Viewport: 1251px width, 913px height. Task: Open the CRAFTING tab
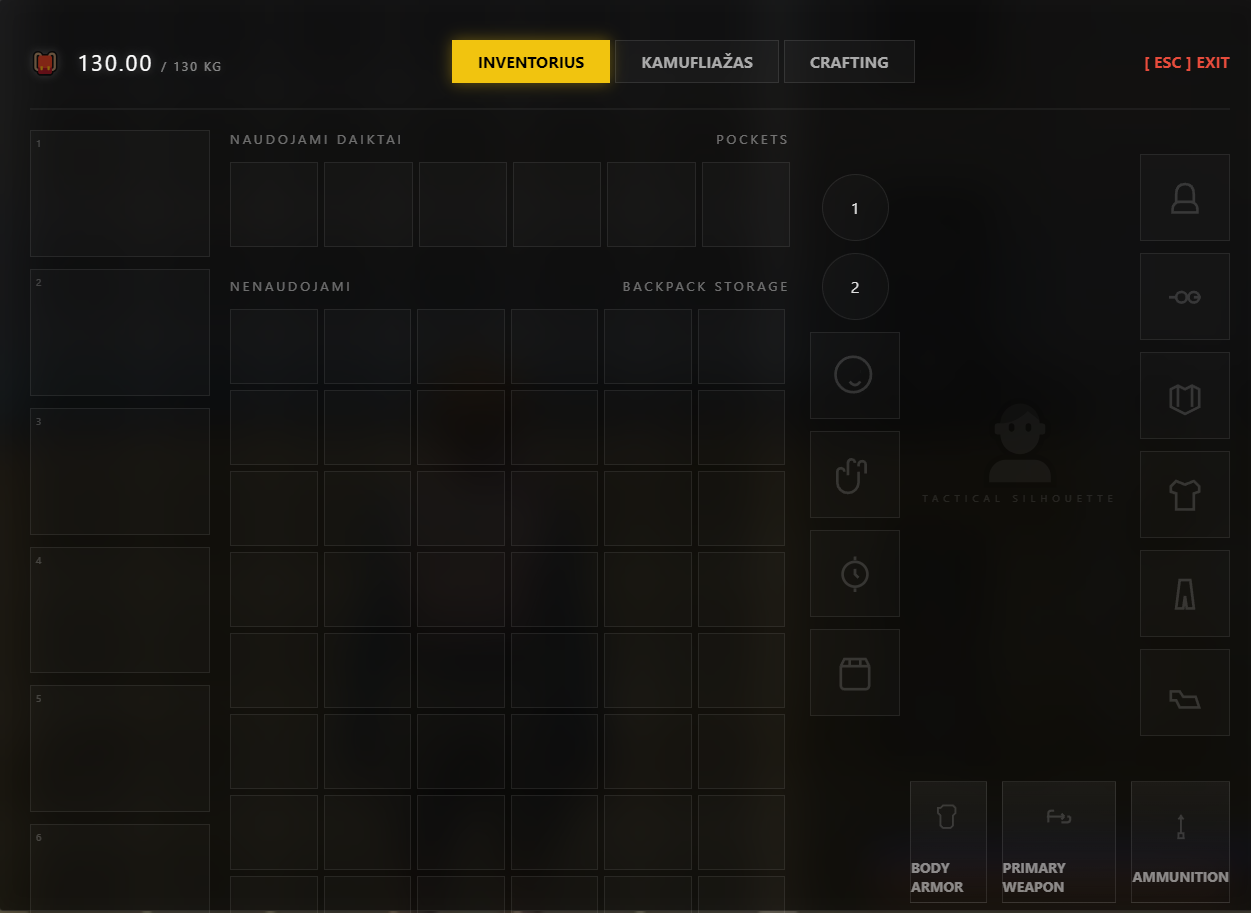849,62
